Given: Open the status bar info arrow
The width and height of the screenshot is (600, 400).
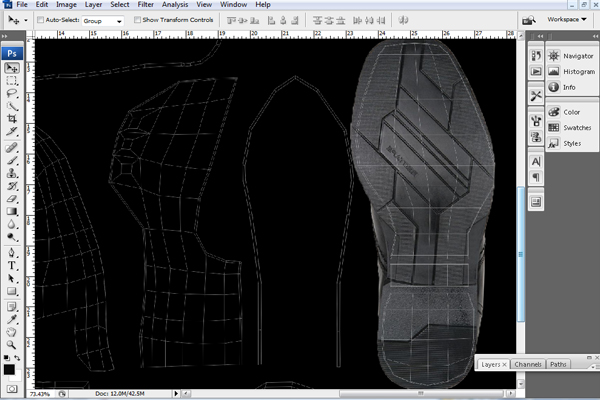Looking at the screenshot, I should (x=176, y=393).
